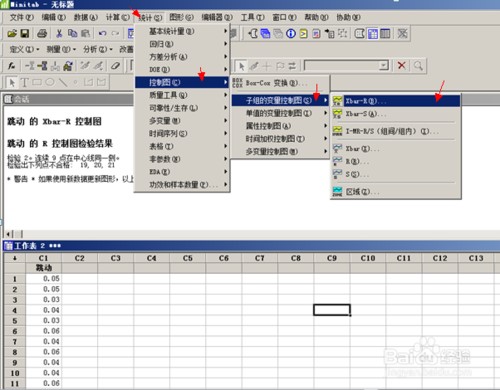Screen dimensions: 500x390
Task: Choose 属性控制图 submenu
Action: pyautogui.click(x=280, y=126)
